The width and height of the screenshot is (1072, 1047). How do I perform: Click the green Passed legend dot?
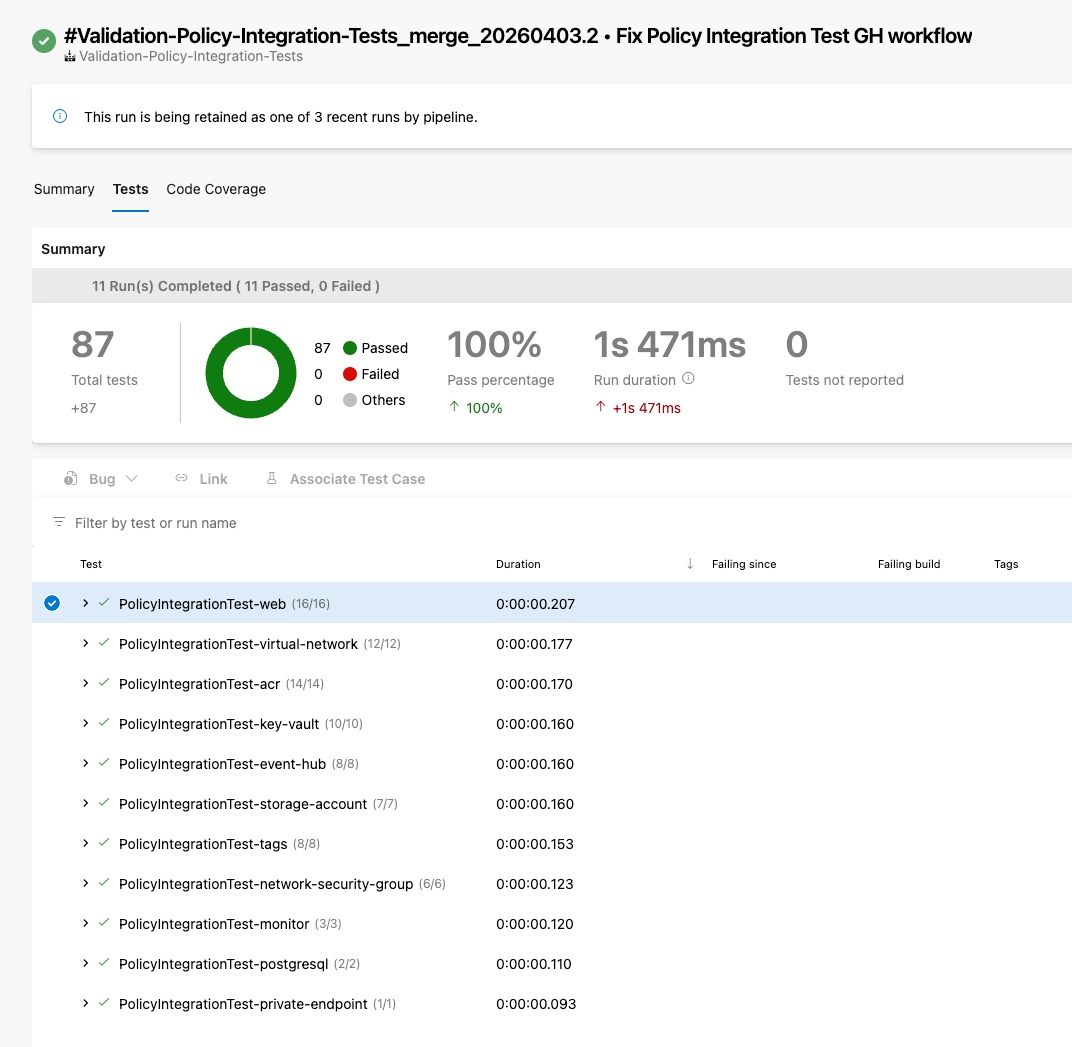coord(350,348)
